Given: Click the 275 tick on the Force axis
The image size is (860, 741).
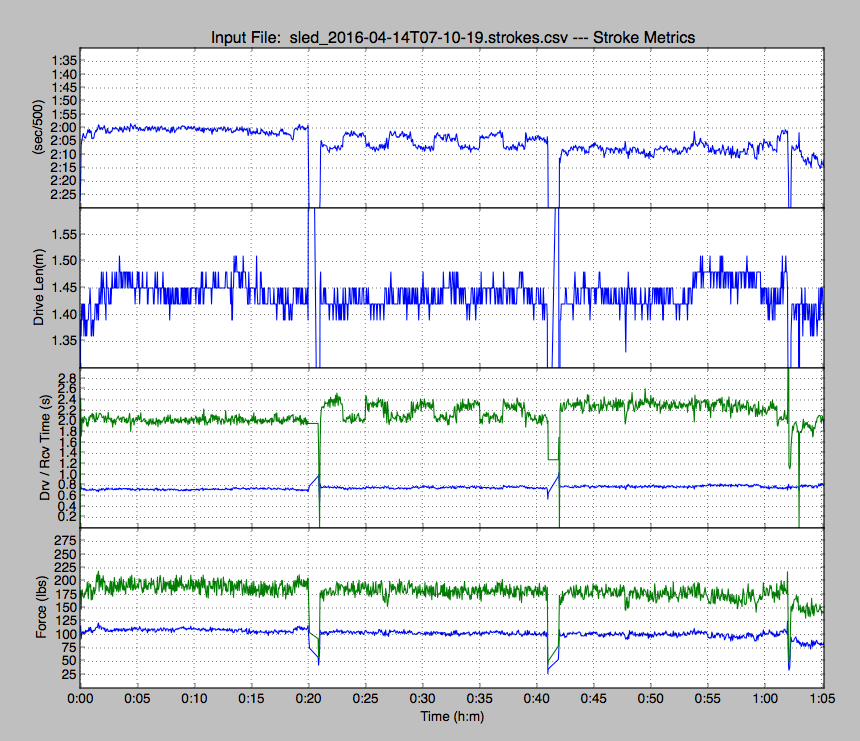Looking at the screenshot, I should (x=64, y=540).
